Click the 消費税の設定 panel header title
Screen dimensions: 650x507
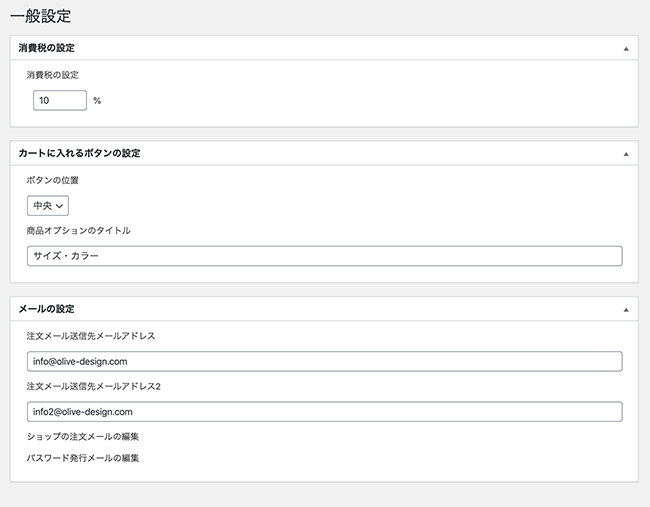tap(46, 48)
